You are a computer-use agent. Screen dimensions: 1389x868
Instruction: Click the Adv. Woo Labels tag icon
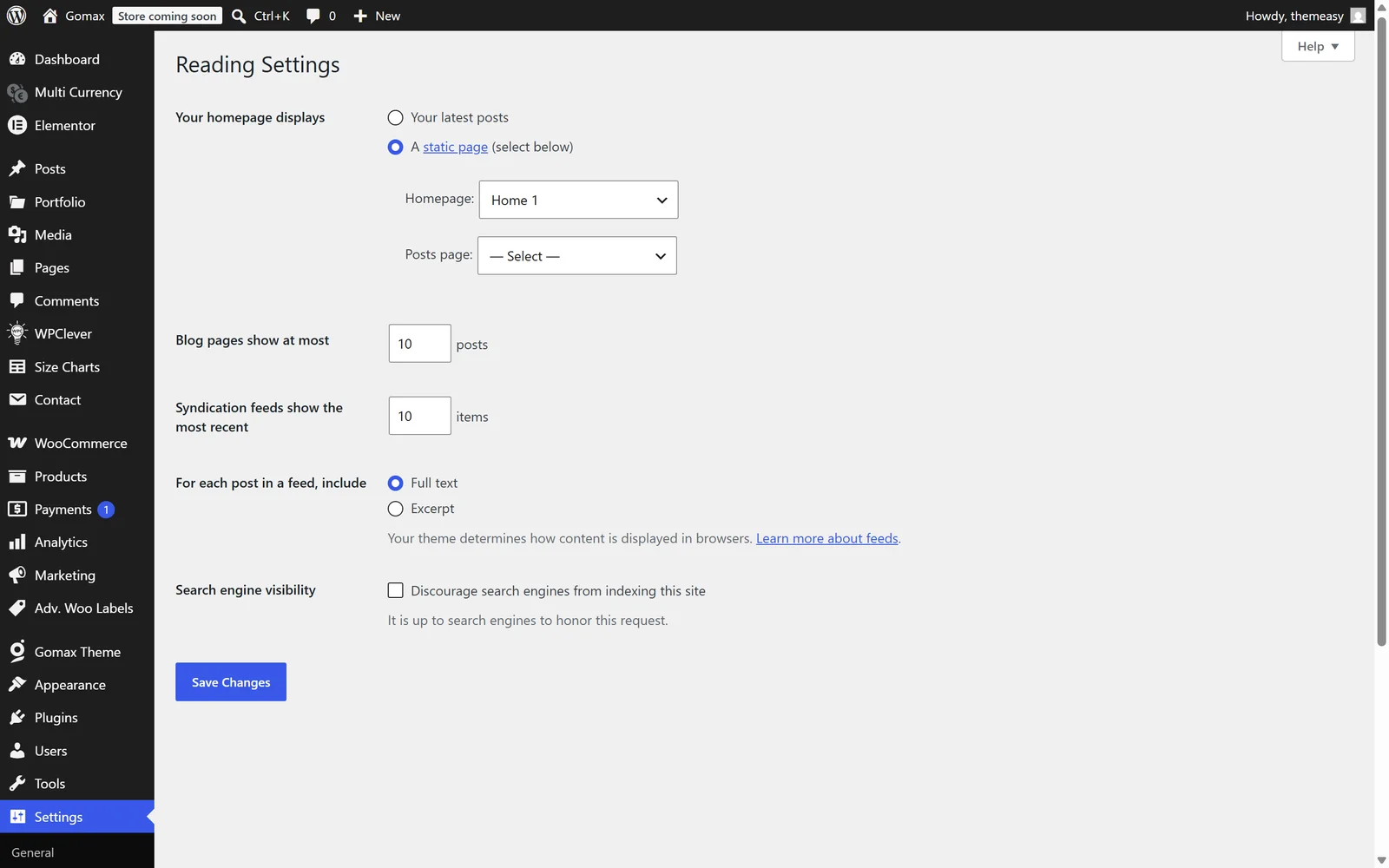point(17,608)
